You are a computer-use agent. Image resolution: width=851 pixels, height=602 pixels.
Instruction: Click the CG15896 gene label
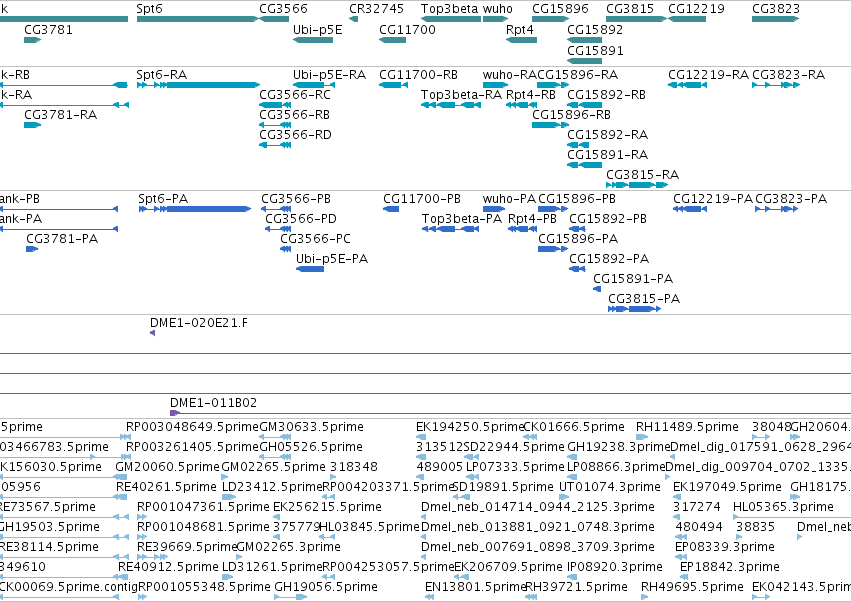(x=560, y=9)
